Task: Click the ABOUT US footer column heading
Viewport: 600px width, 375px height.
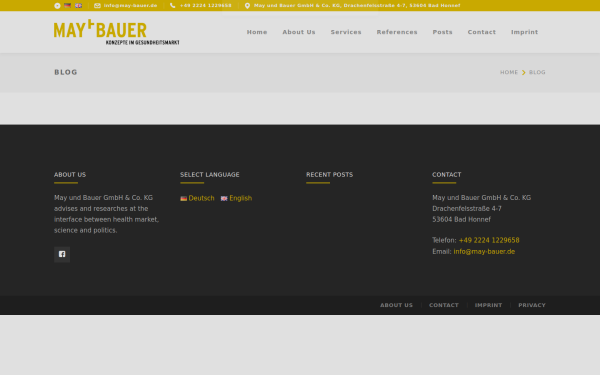Action: (70, 174)
